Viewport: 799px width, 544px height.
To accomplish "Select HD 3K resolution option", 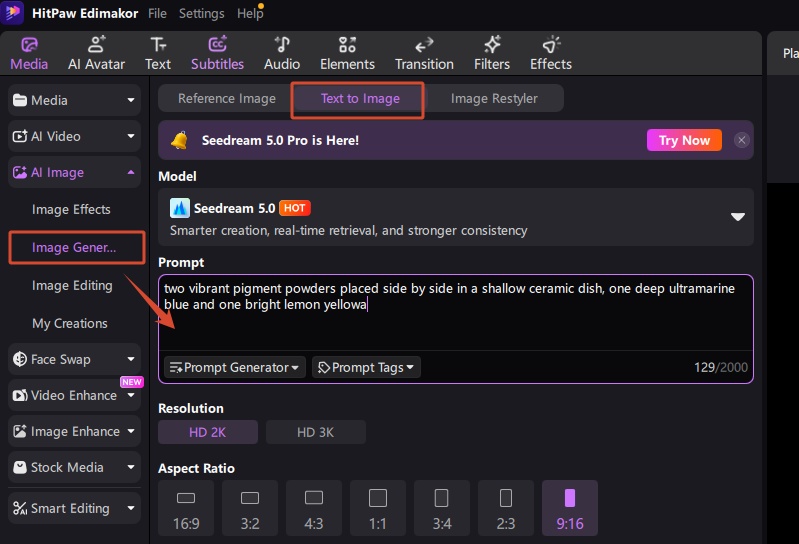I will 315,432.
